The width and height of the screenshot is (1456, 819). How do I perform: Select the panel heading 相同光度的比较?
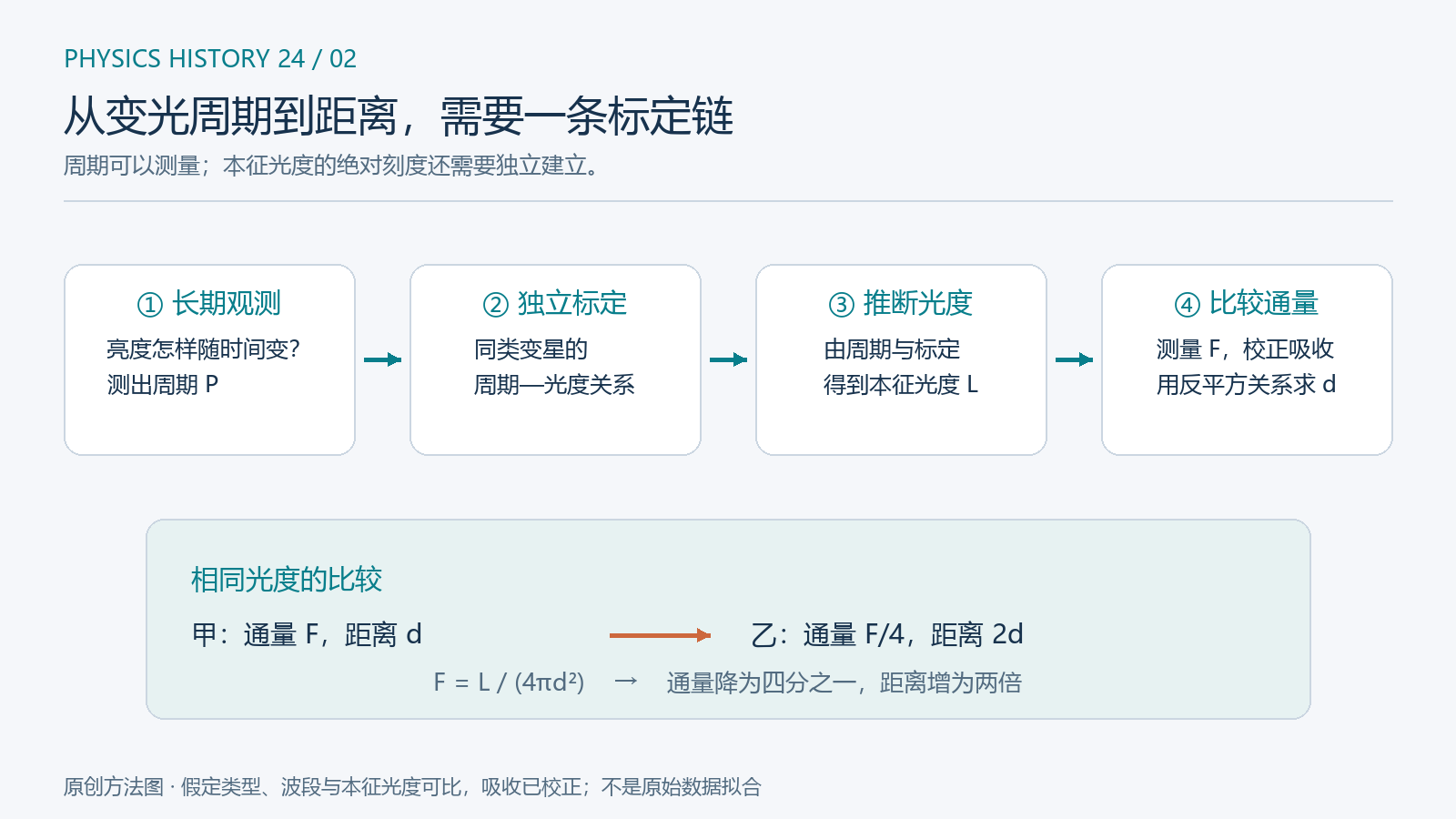pos(287,580)
